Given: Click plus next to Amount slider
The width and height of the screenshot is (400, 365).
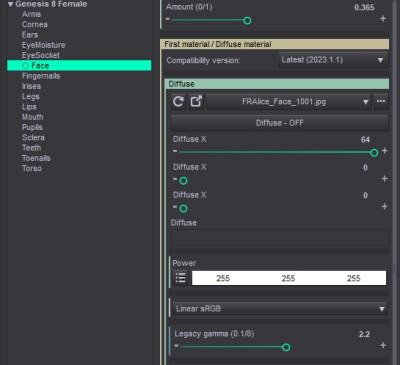Looking at the screenshot, I should [383, 19].
